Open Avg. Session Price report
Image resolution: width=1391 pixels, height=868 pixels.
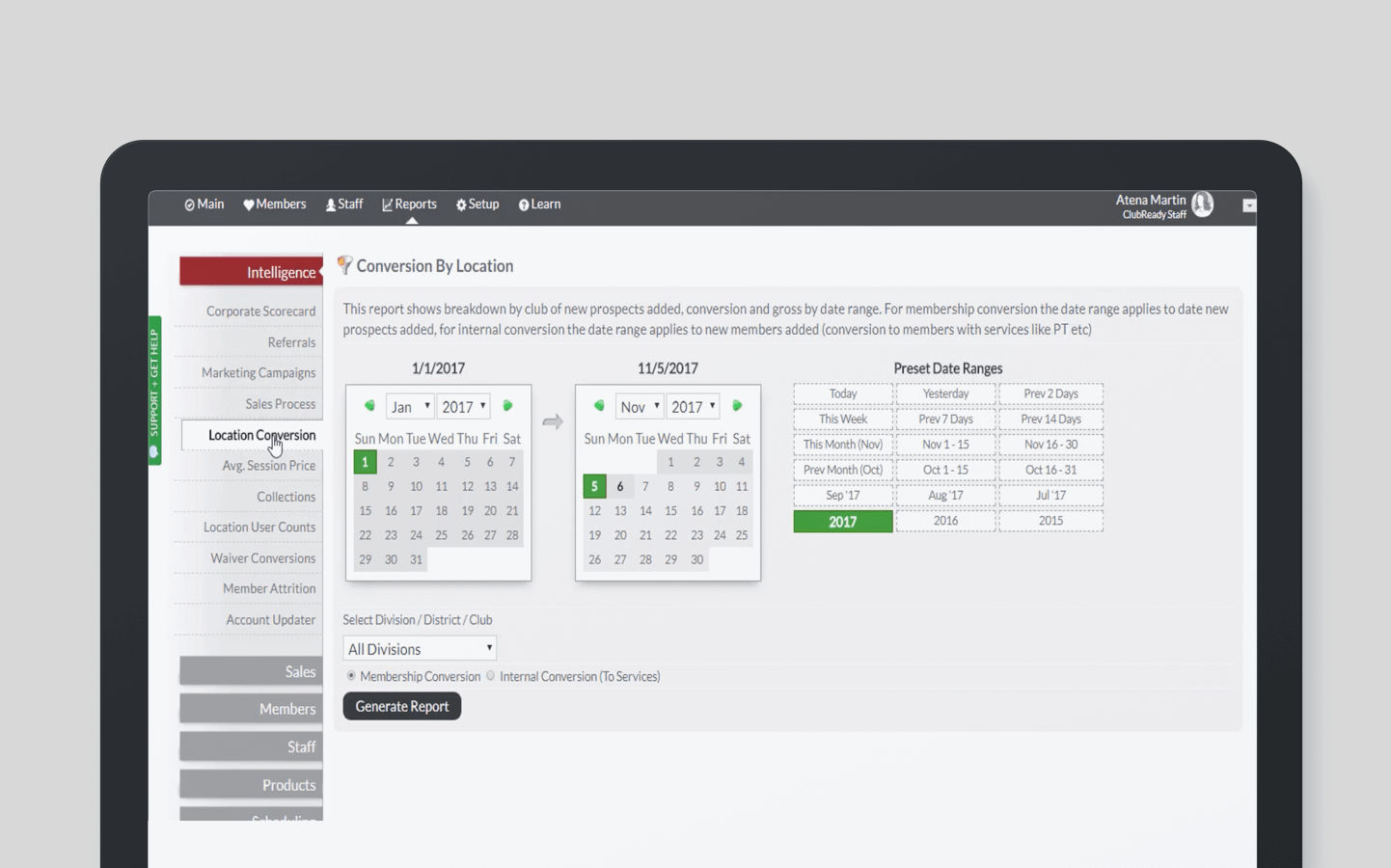(269, 466)
